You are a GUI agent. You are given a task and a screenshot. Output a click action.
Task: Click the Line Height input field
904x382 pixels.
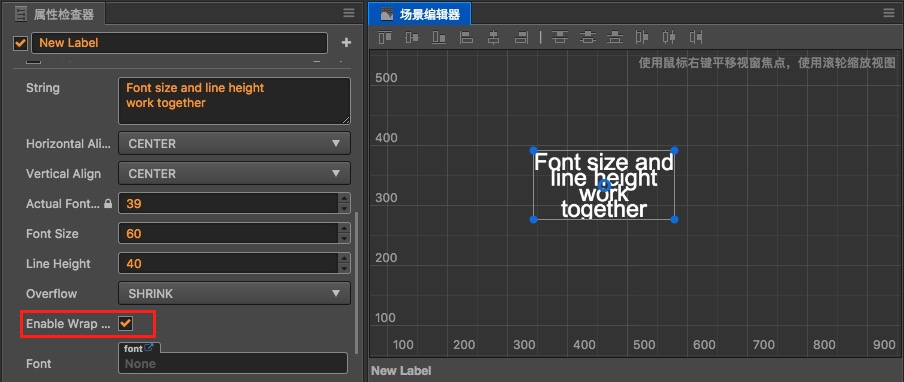[228, 263]
